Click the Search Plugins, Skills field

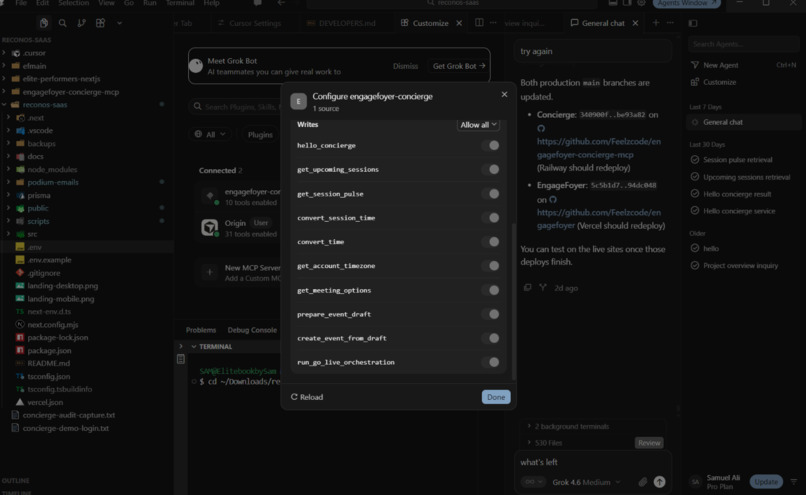coord(235,106)
